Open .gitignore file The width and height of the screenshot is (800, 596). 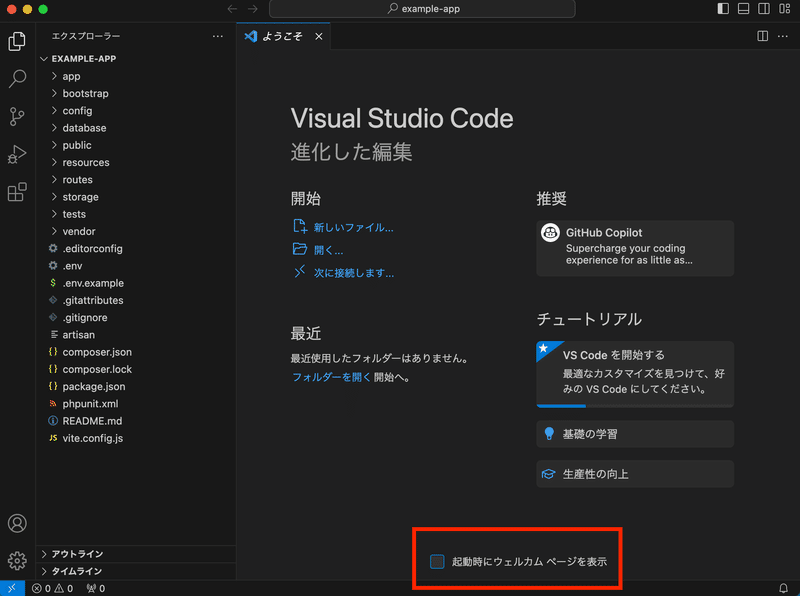(x=136, y=317)
